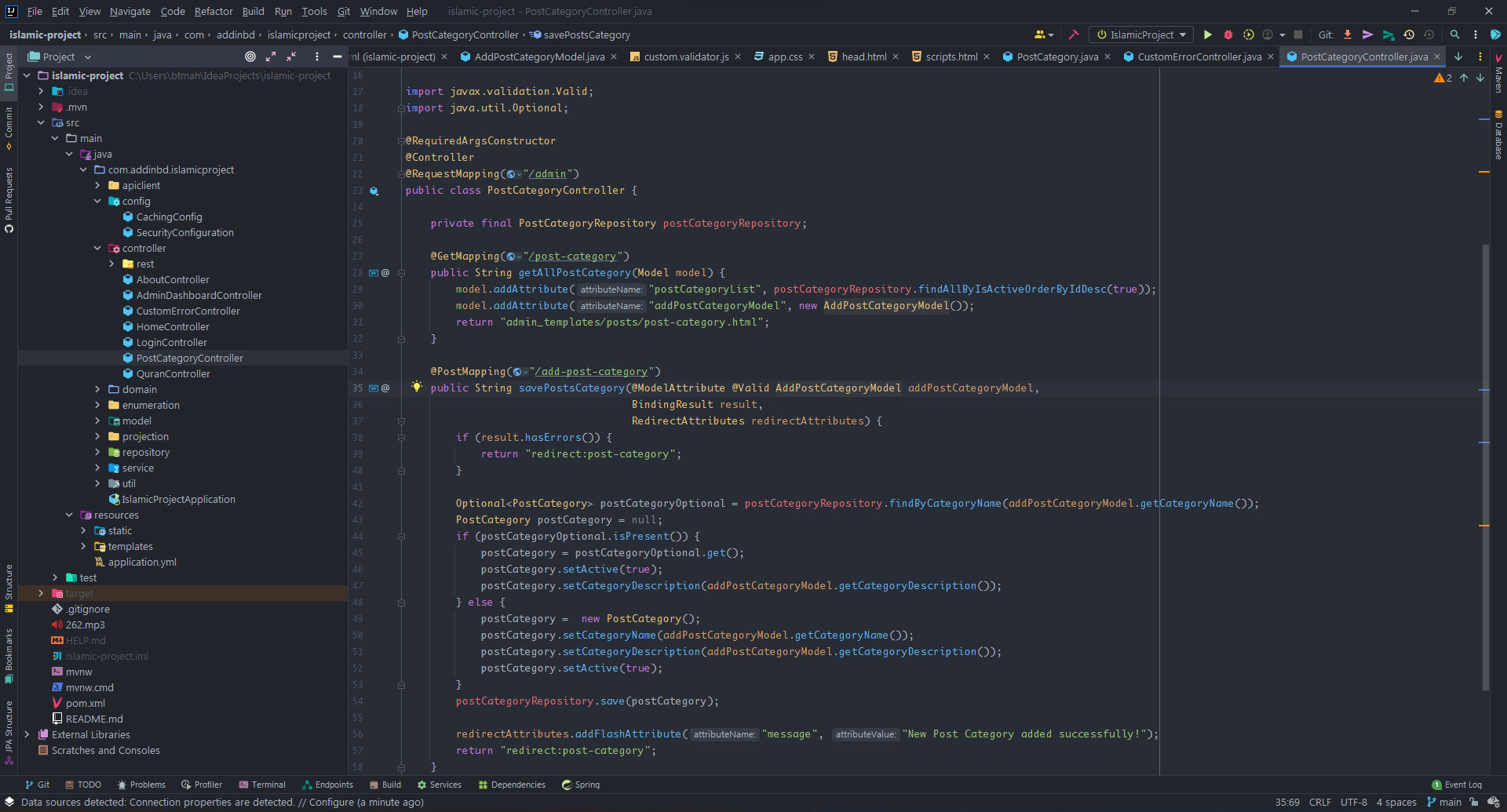
Task: Open the Terminal tool window
Action: [x=262, y=785]
